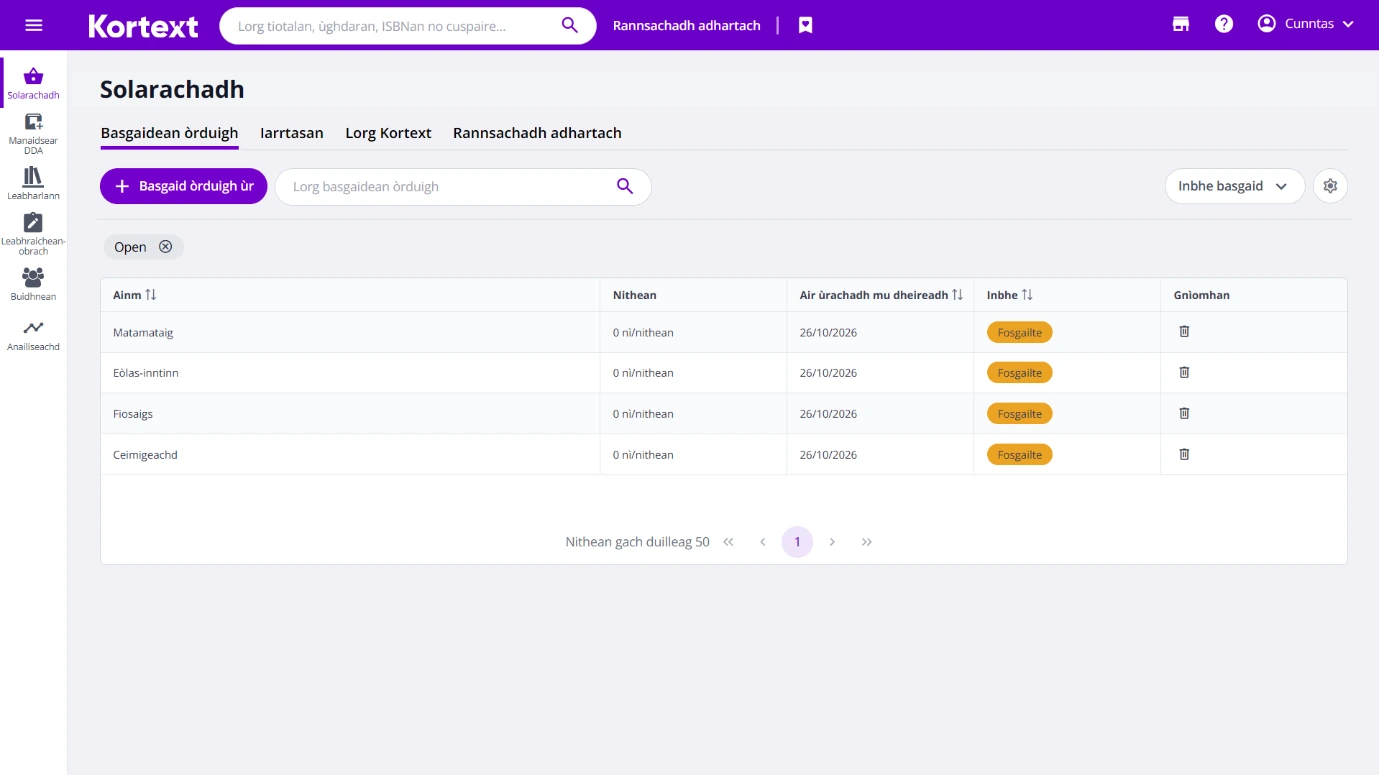Image resolution: width=1379 pixels, height=775 pixels.
Task: Open Buidhnean in the sidebar
Action: 33,284
